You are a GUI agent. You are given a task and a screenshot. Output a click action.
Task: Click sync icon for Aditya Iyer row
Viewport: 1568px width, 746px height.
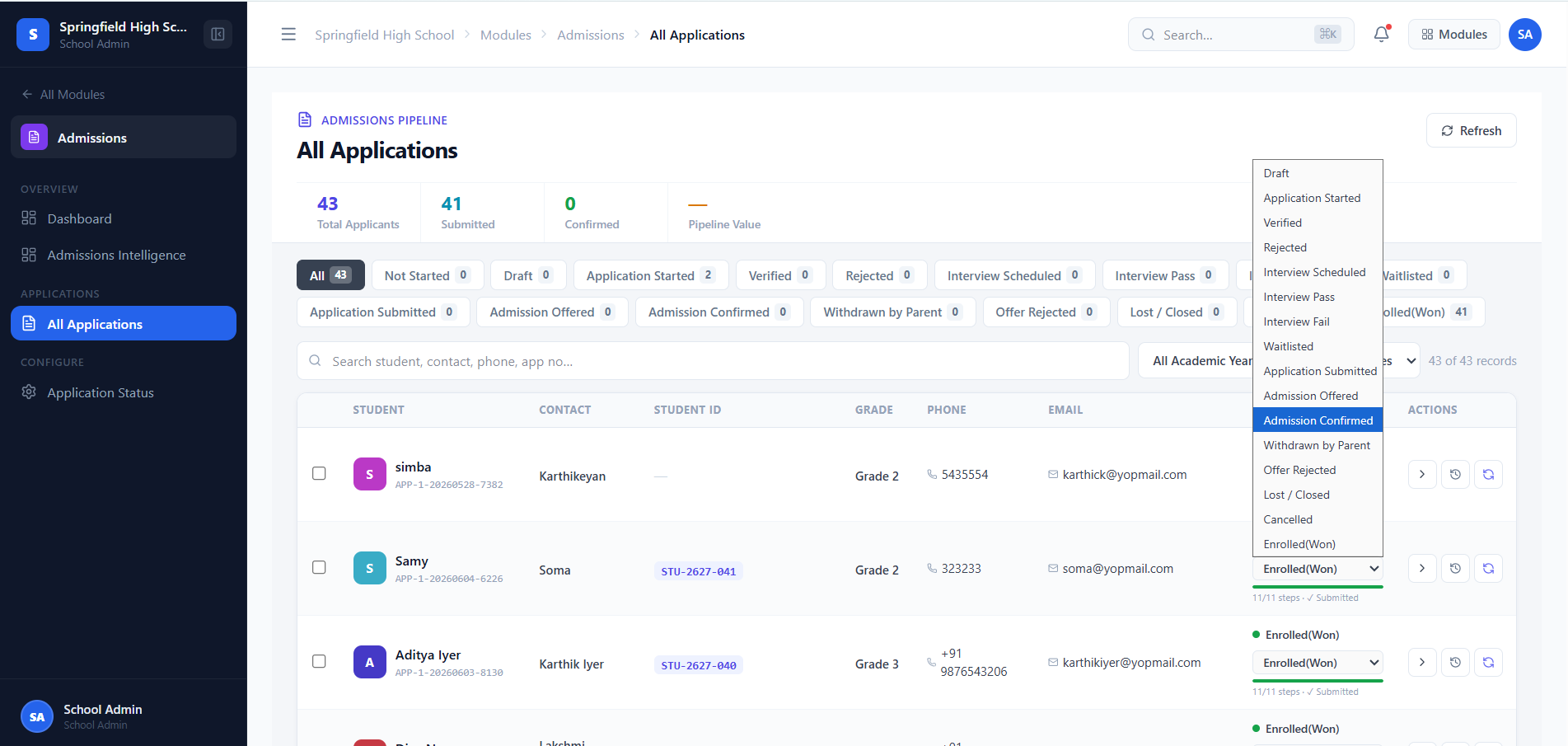coord(1488,663)
